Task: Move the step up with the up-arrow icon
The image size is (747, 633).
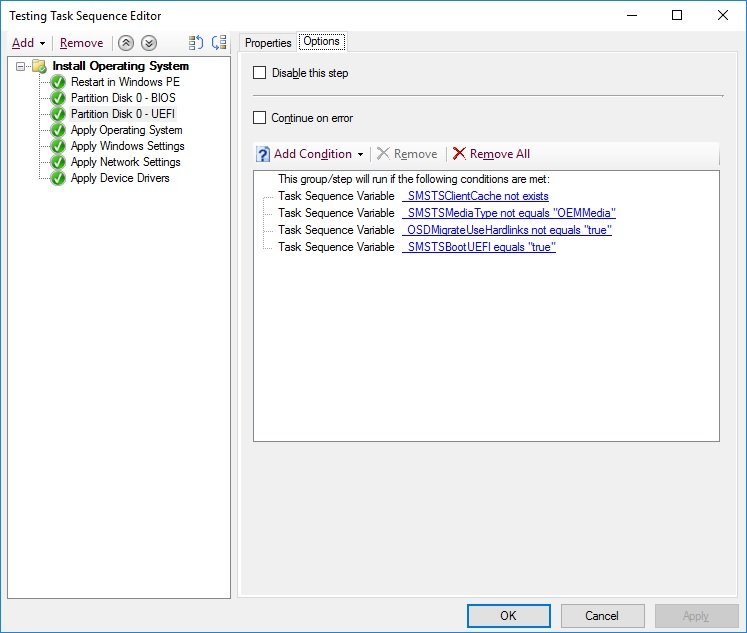Action: point(126,43)
